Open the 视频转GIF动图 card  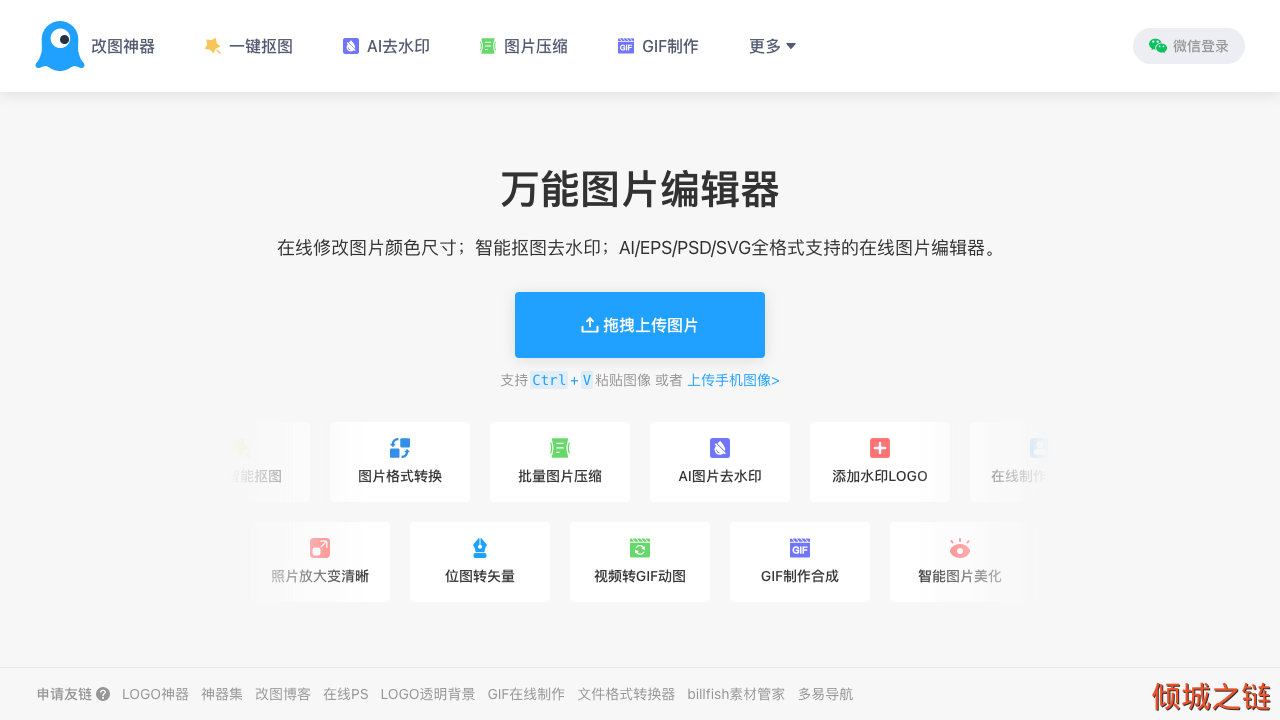(x=640, y=562)
